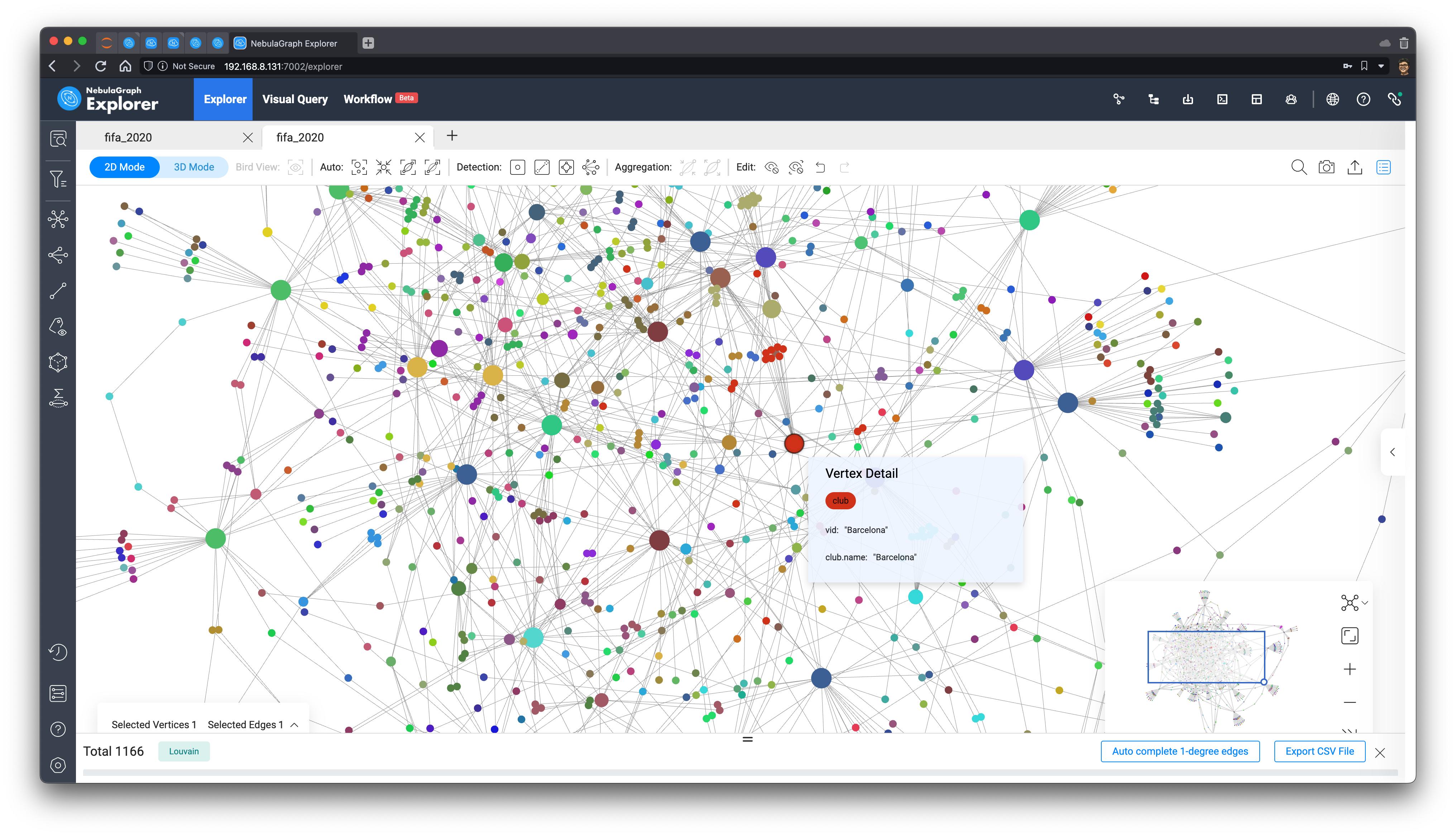Open the list panel icon at right
1456x836 pixels.
[1384, 167]
